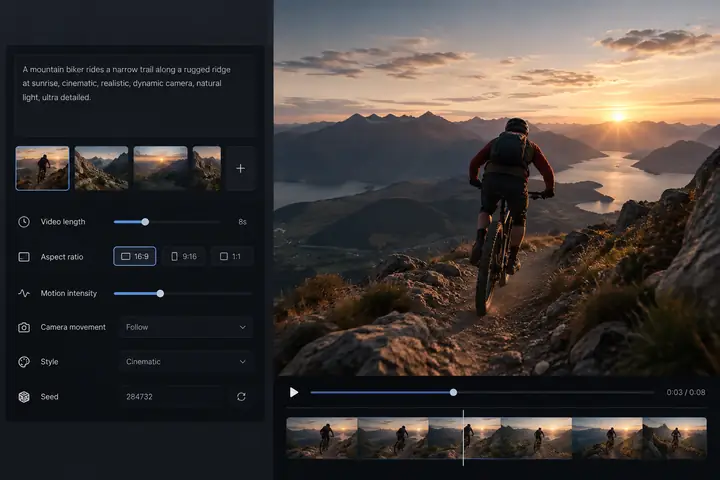Screen dimensions: 720x480
Task: Click the main video preview image
Action: tap(497, 188)
